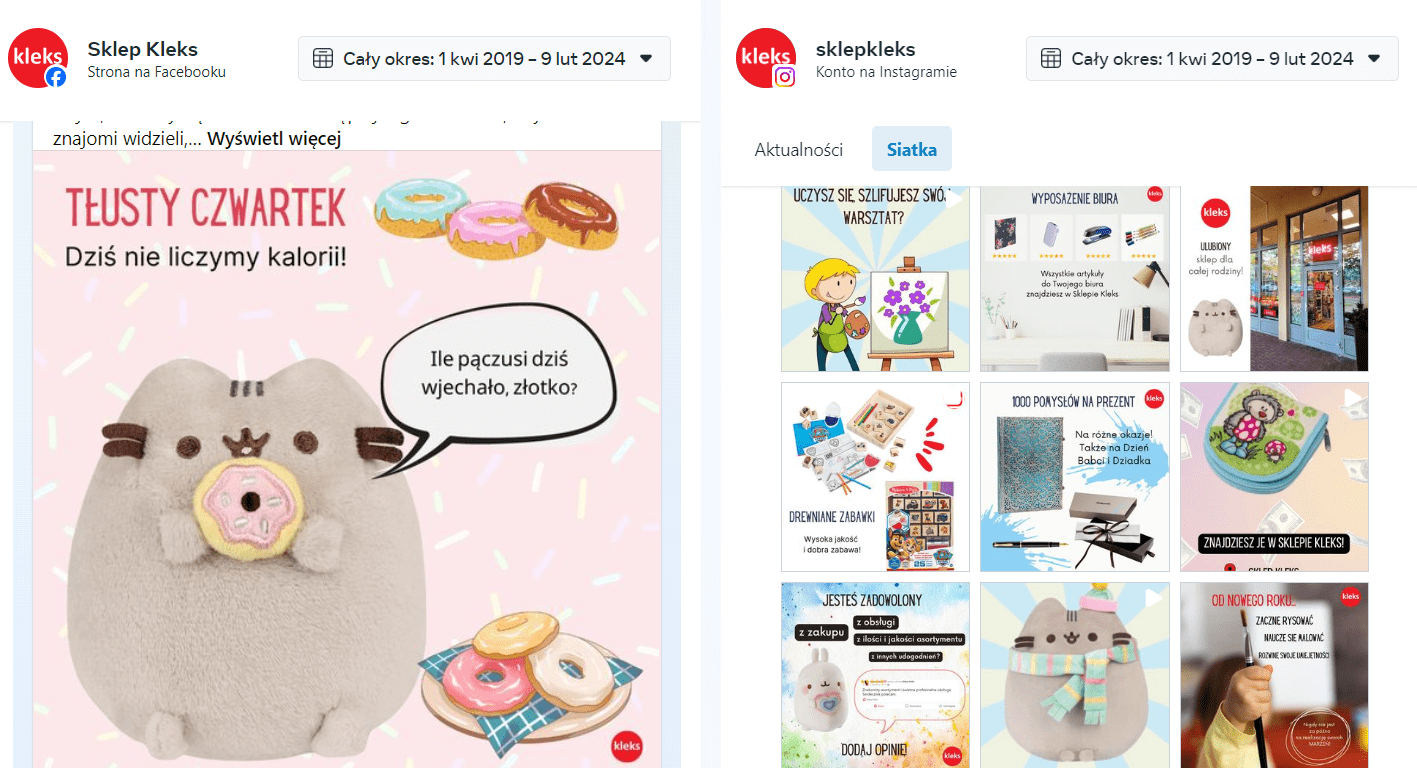Click the Facebook badge on the Kleks avatar
The image size is (1417, 768).
pos(57,77)
